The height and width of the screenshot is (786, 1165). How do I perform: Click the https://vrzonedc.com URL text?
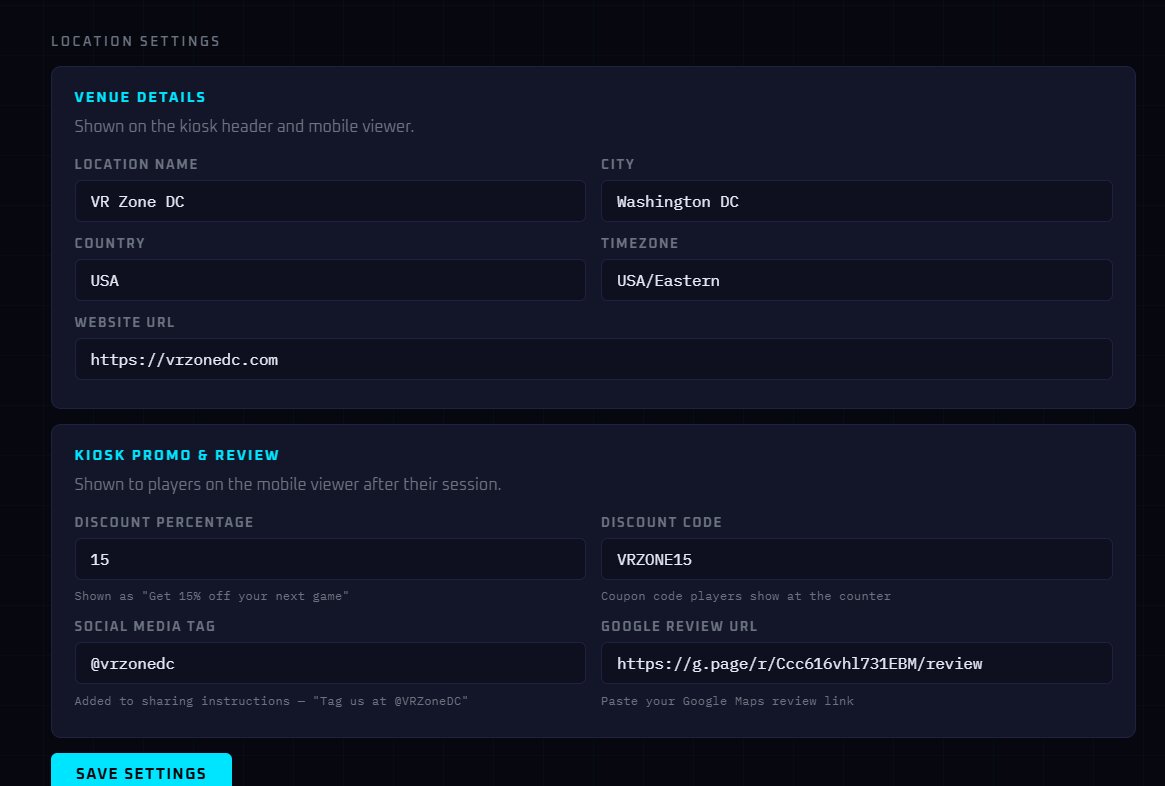tap(184, 359)
